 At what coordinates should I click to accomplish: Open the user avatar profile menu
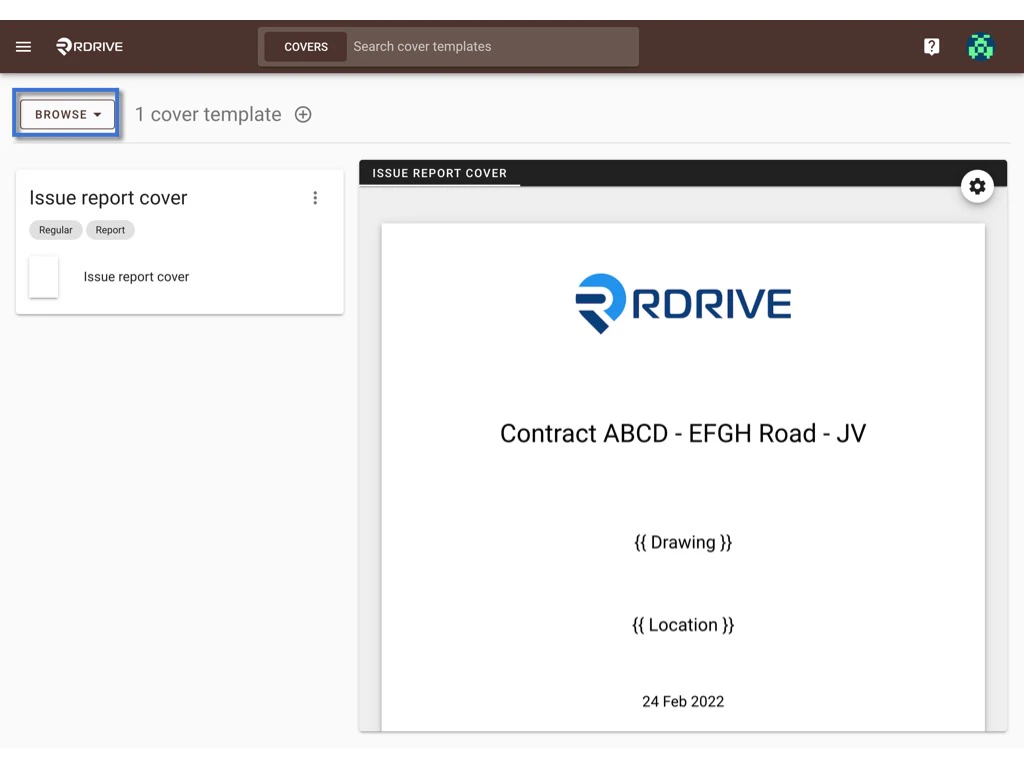click(x=980, y=46)
